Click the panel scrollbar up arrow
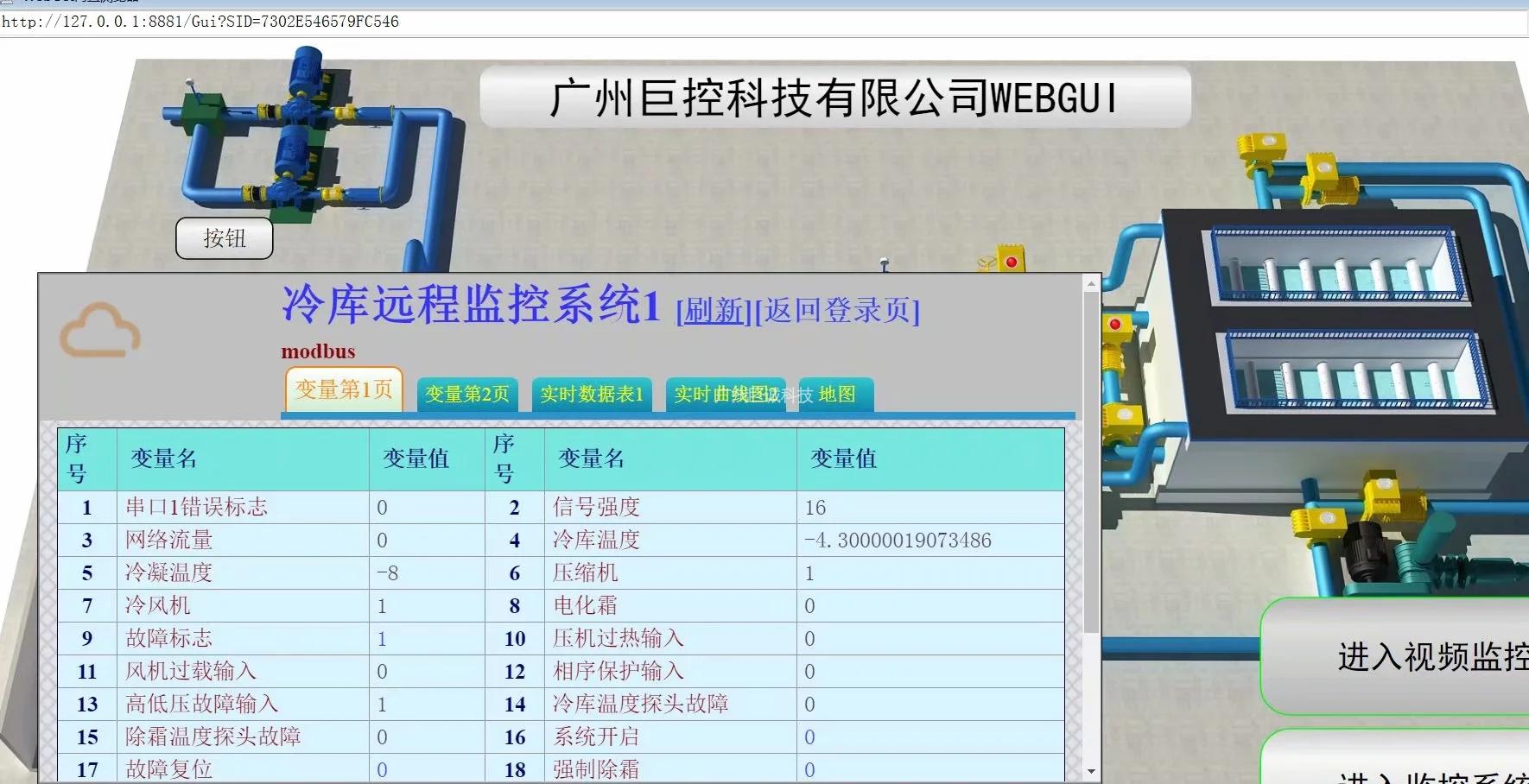 pyautogui.click(x=1091, y=283)
